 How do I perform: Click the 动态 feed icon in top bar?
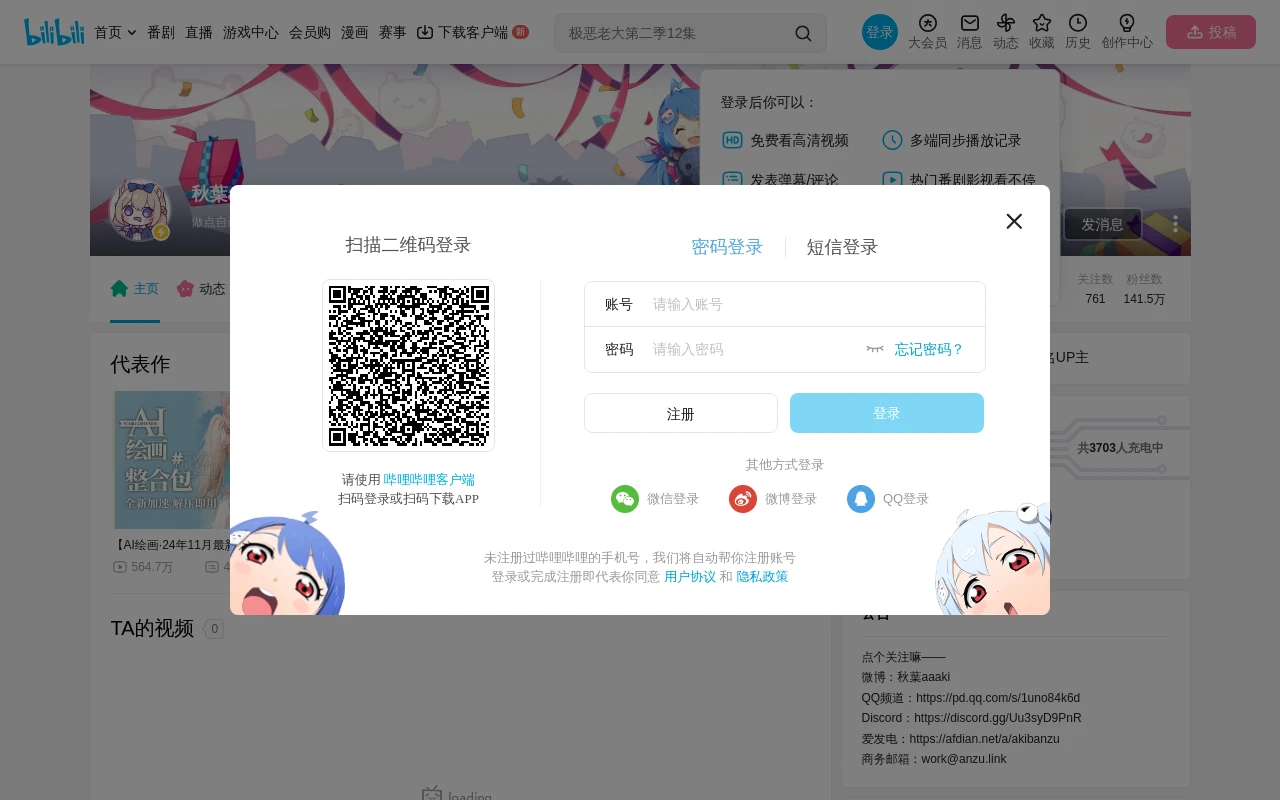coord(1005,31)
